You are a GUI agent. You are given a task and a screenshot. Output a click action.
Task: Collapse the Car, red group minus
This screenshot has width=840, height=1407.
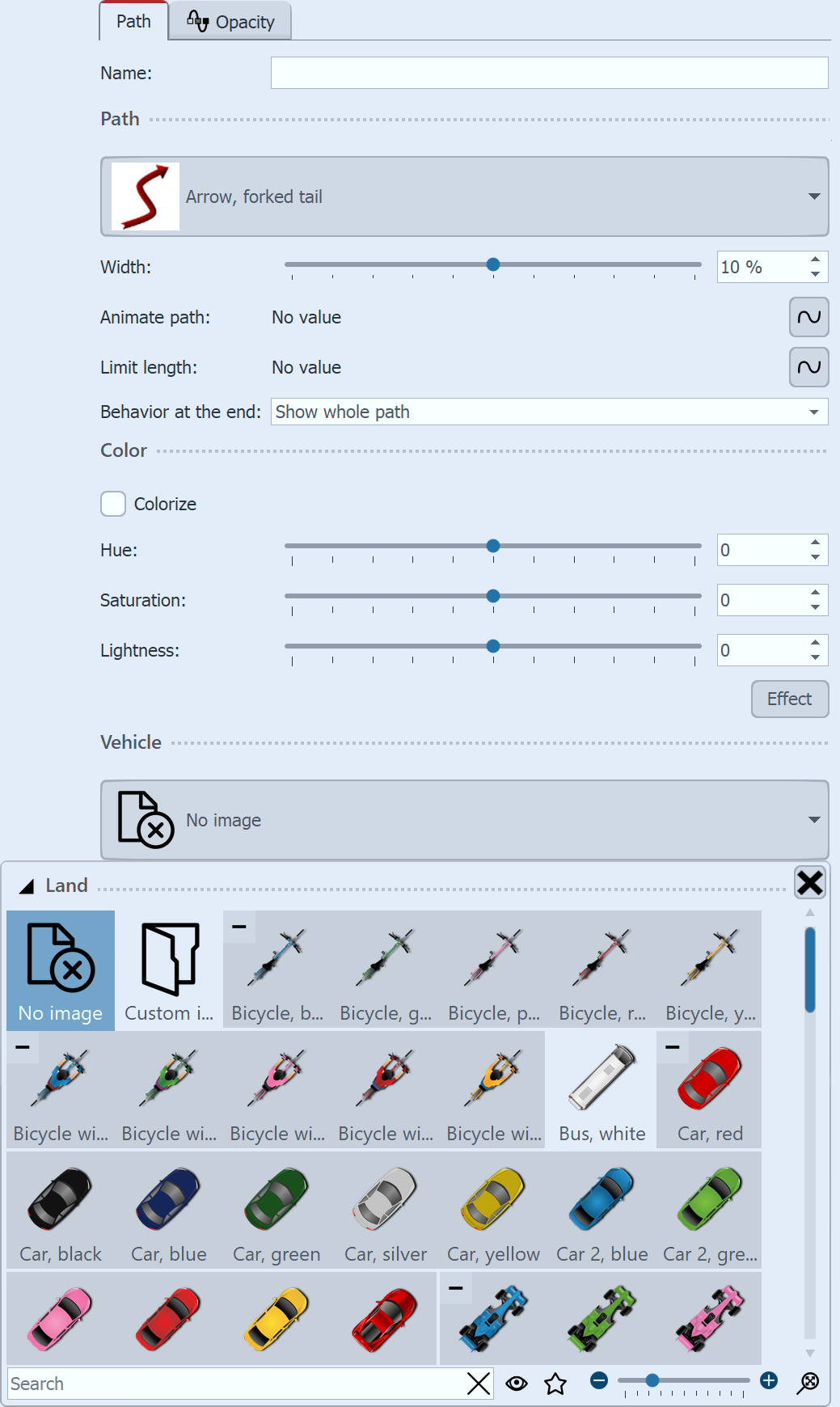673,1047
